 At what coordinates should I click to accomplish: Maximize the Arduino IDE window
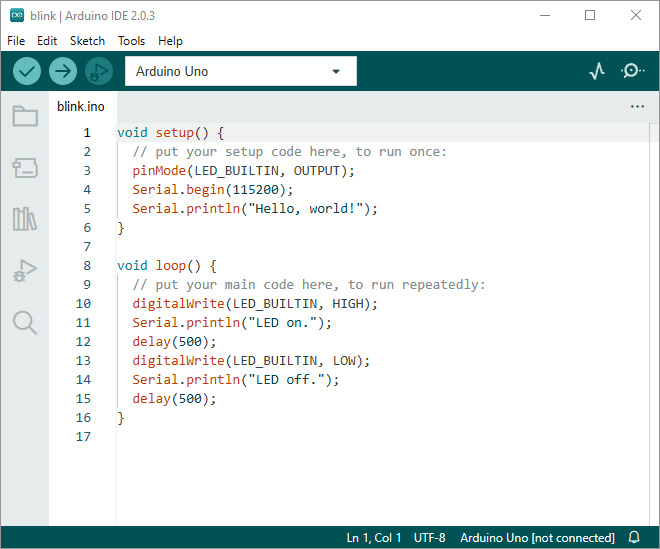point(590,16)
